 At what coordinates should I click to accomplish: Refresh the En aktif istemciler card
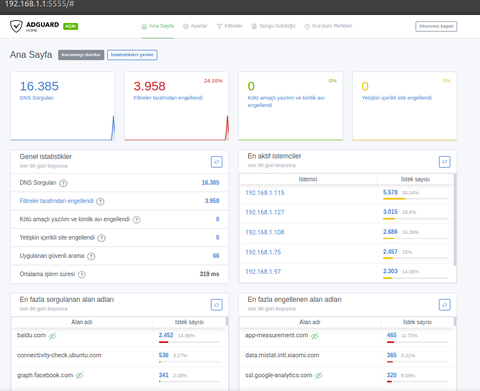click(445, 162)
